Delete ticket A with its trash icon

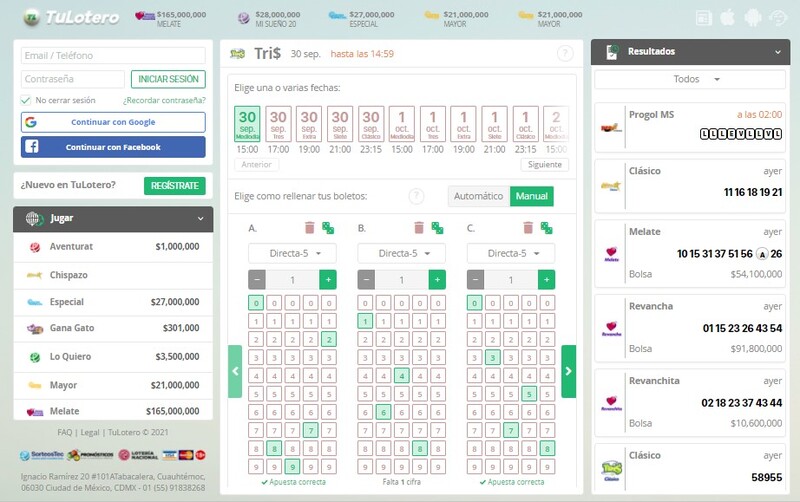(x=309, y=228)
